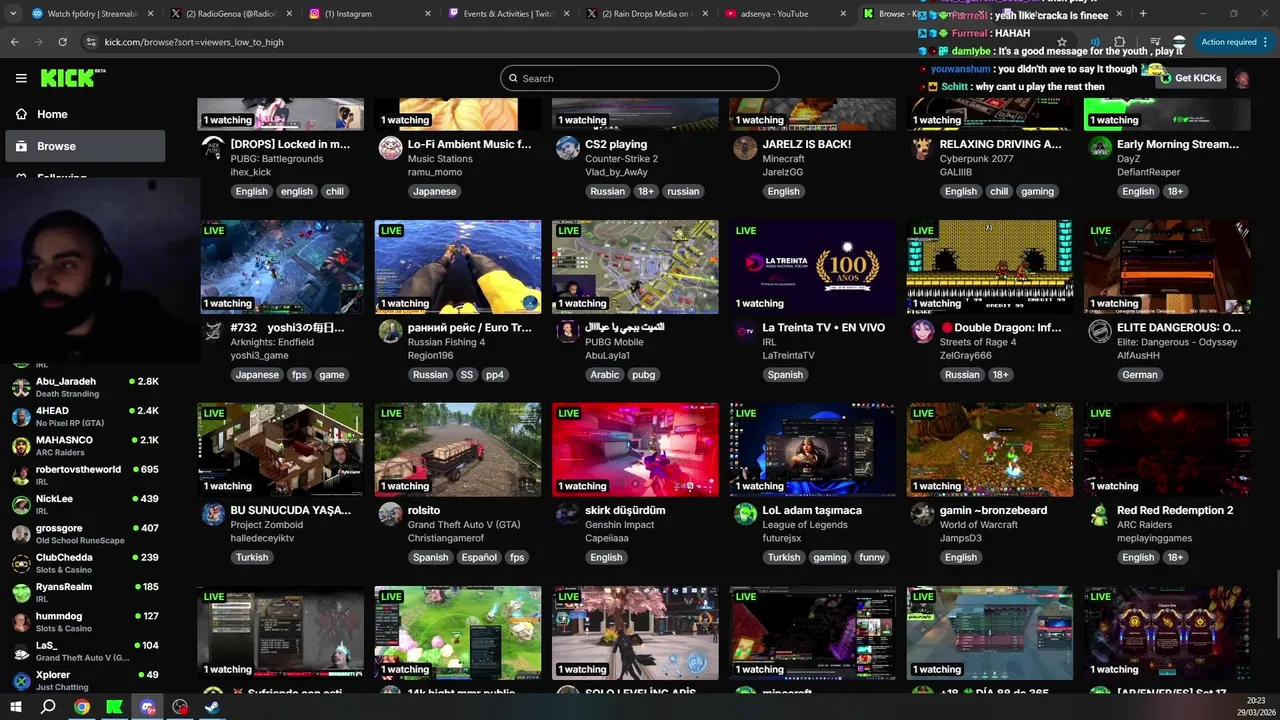This screenshot has height=720, width=1280.
Task: Click ClubChedda avatar in sidebar
Action: point(21,563)
